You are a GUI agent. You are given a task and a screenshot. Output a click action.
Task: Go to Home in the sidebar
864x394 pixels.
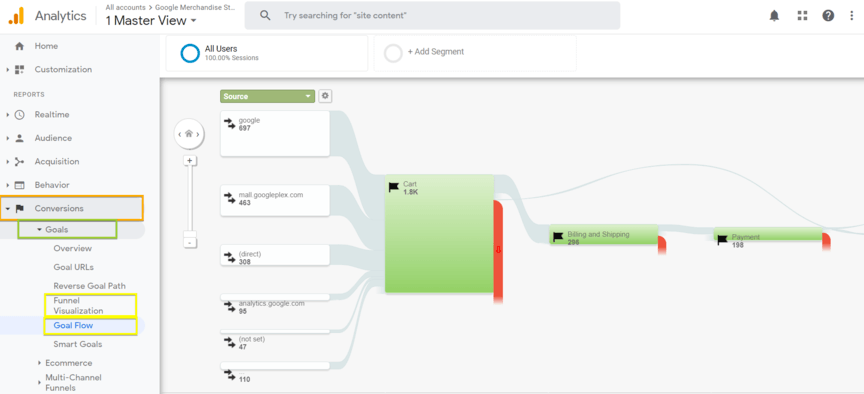[46, 46]
